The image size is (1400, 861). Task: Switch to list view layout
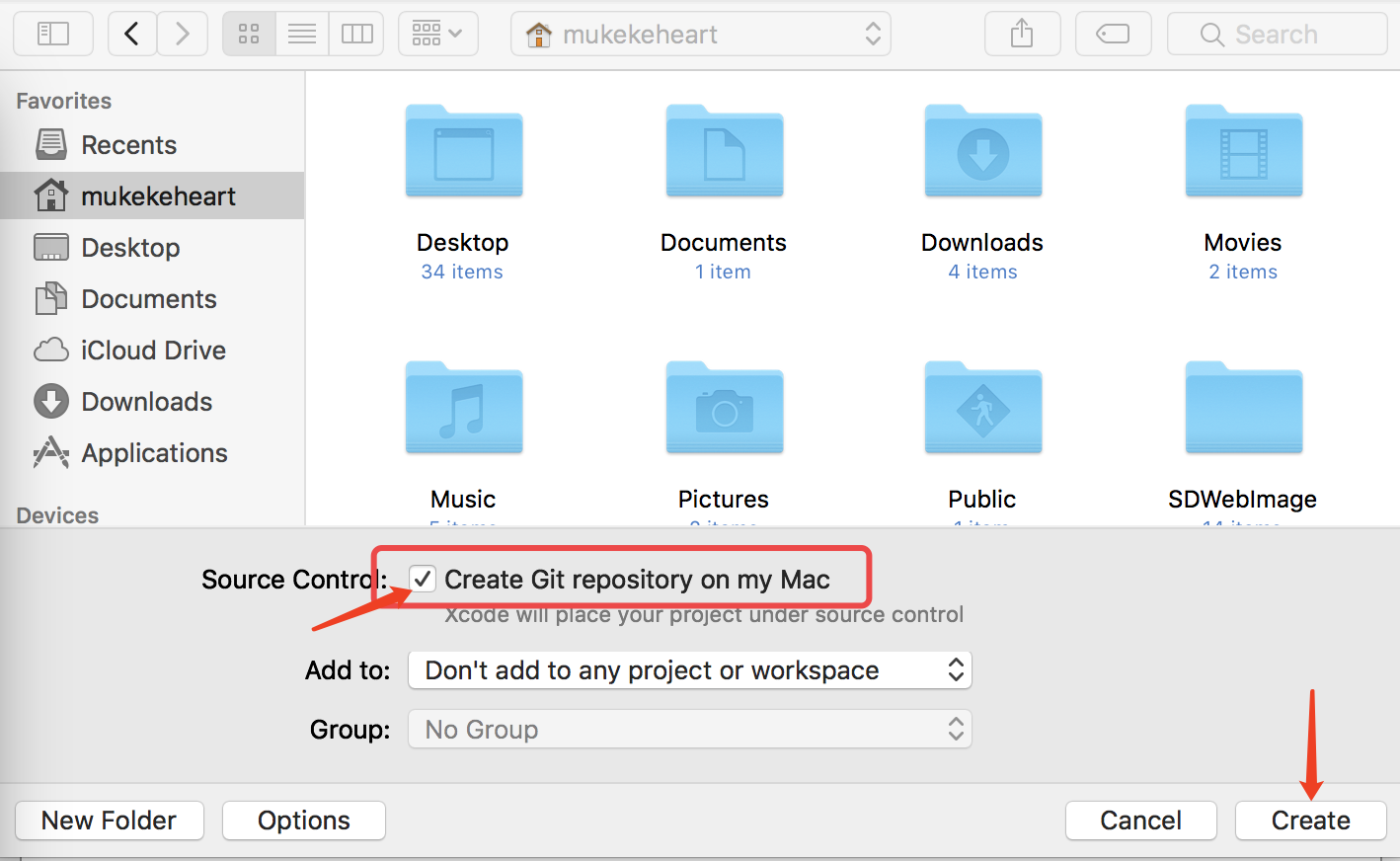[302, 35]
